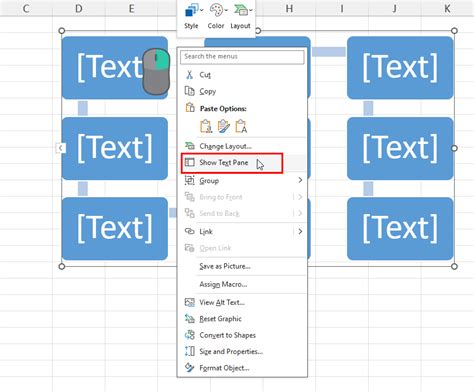
Task: Choose View Alt Text... entry
Action: (242, 302)
